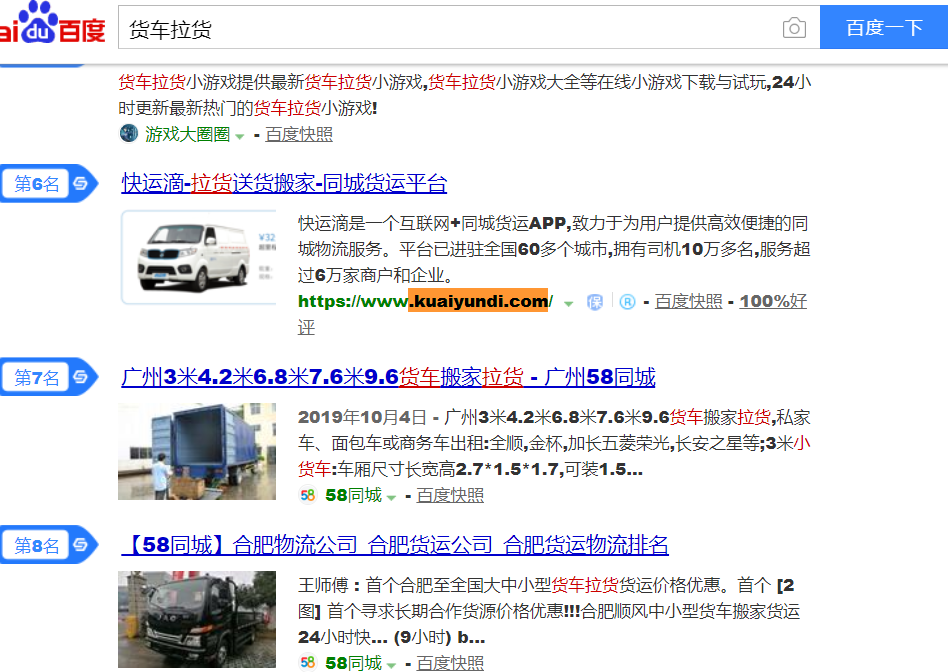948x672 pixels.
Task: Click the camera image search icon
Action: [x=794, y=28]
